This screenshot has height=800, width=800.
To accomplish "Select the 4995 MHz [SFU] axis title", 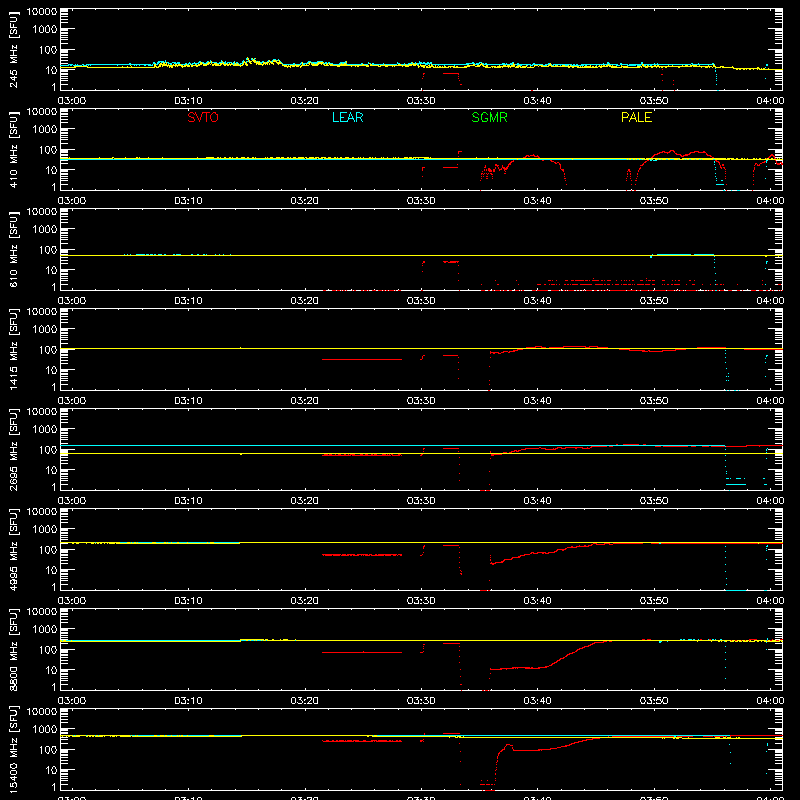I will tap(14, 549).
